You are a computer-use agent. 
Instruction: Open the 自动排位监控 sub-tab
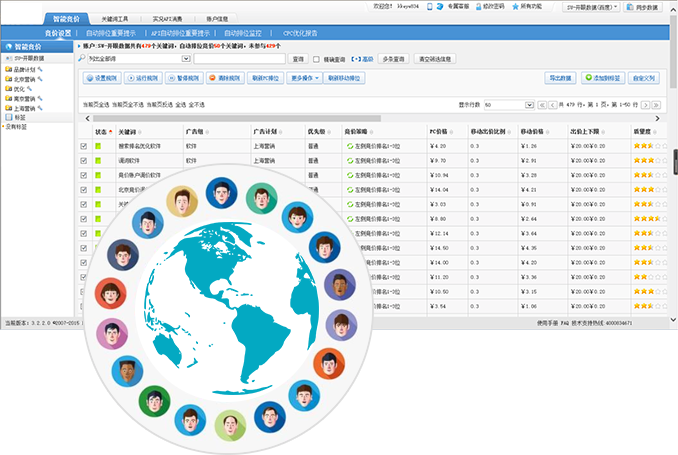pos(243,33)
